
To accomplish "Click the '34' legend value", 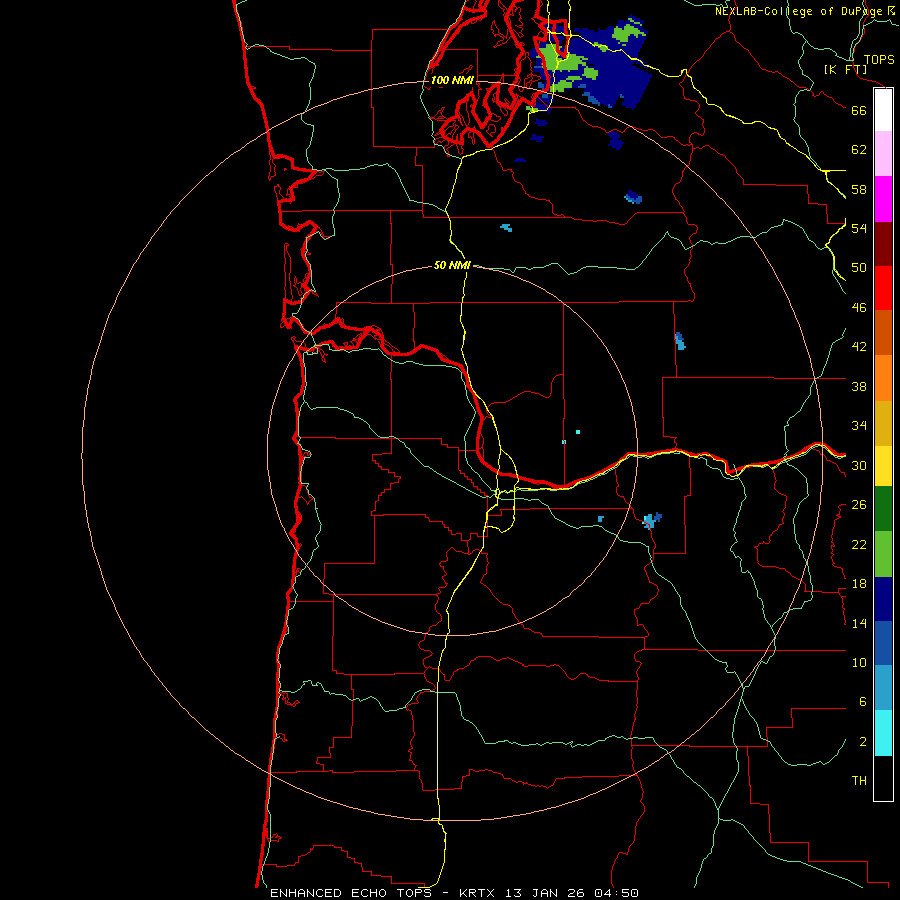I will (x=859, y=426).
